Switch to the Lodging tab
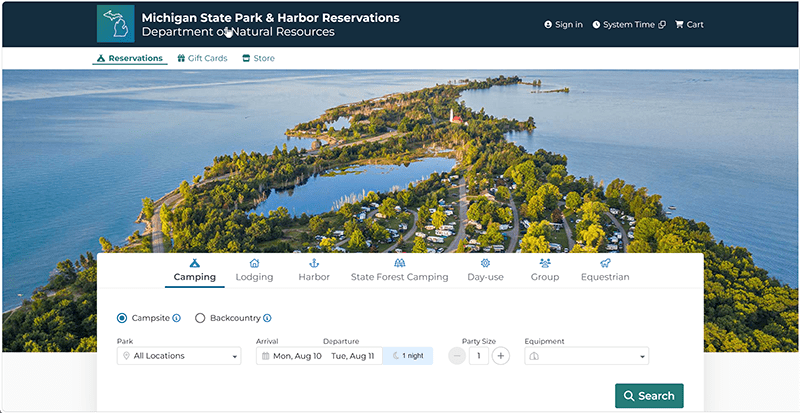This screenshot has height=413, width=800. tap(254, 271)
